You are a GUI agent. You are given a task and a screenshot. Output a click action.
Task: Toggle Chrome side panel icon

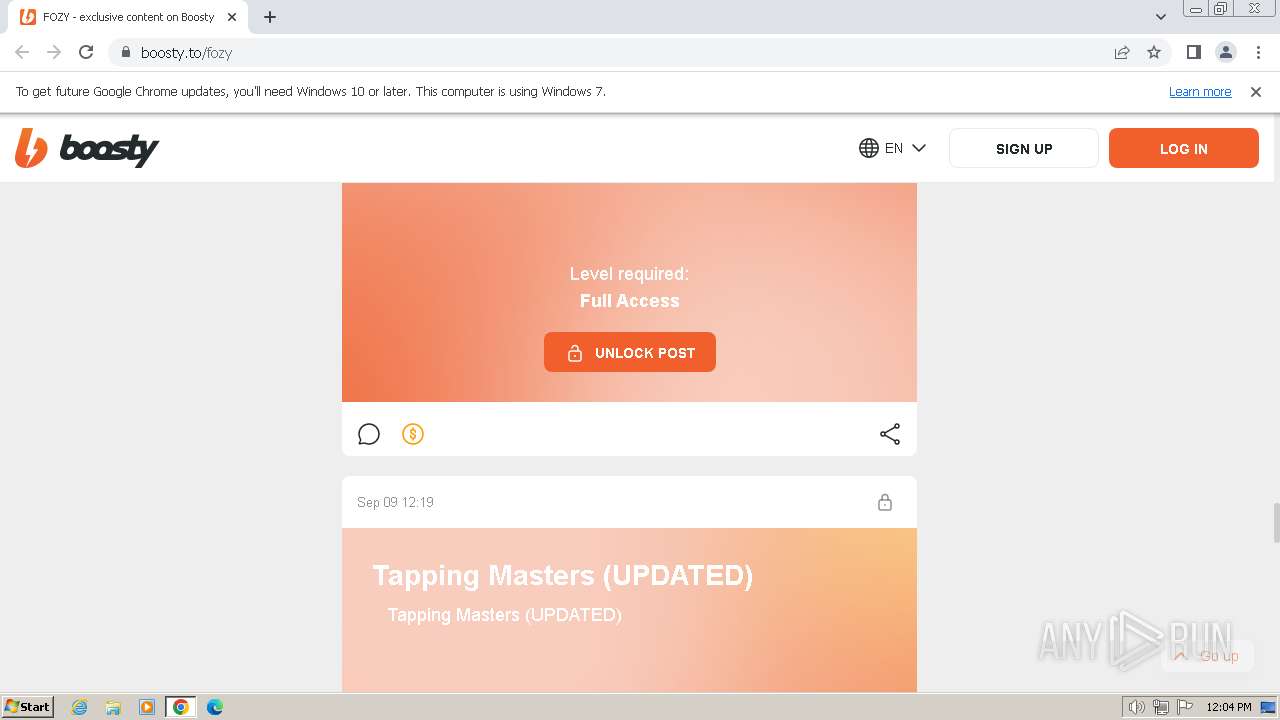(x=1193, y=52)
